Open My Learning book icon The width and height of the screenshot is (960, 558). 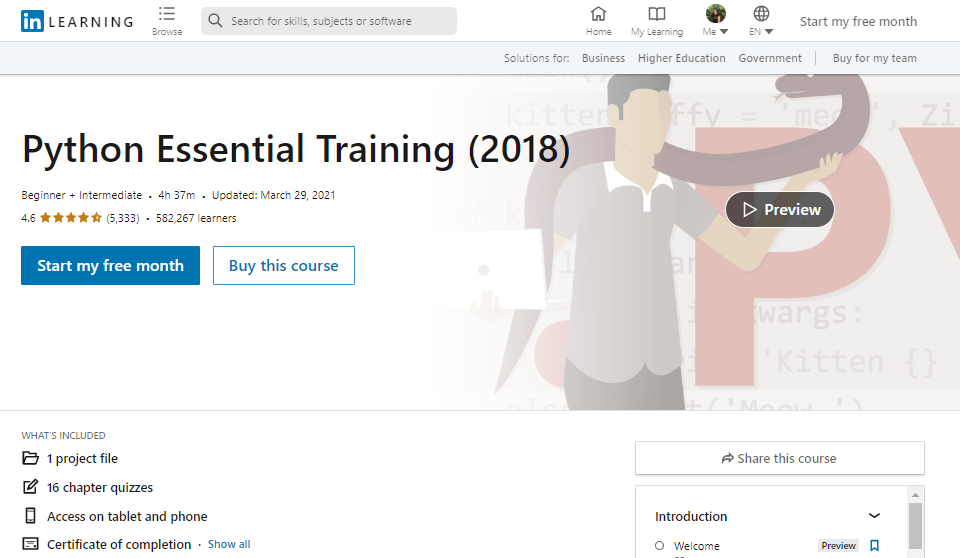click(657, 13)
